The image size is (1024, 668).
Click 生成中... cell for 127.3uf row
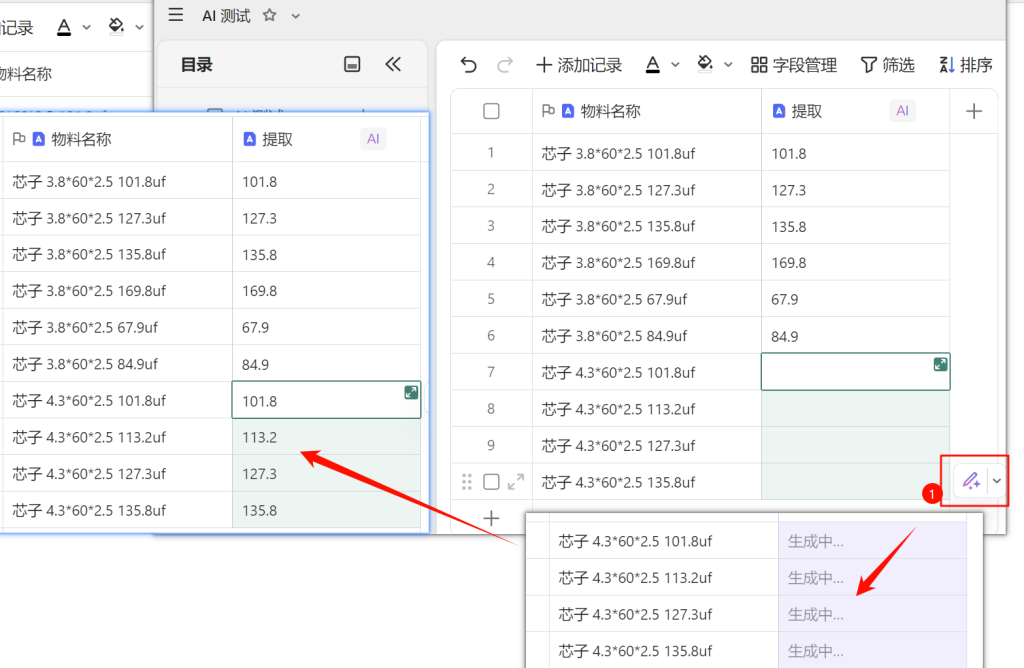(x=872, y=614)
